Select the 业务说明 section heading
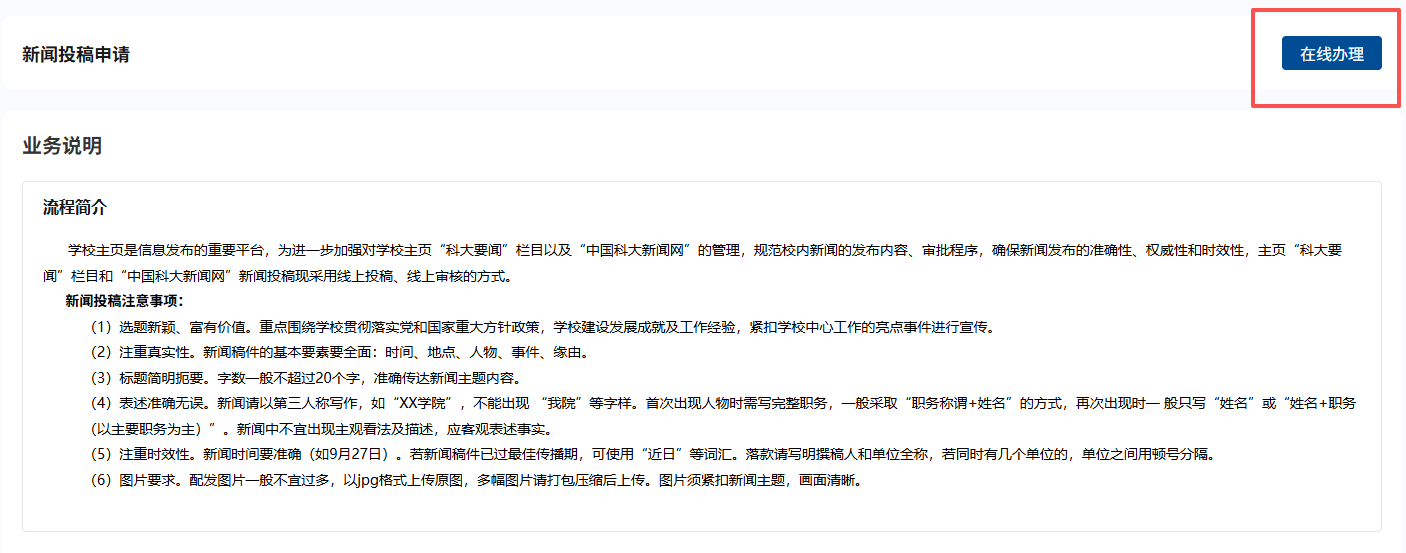 (x=62, y=146)
